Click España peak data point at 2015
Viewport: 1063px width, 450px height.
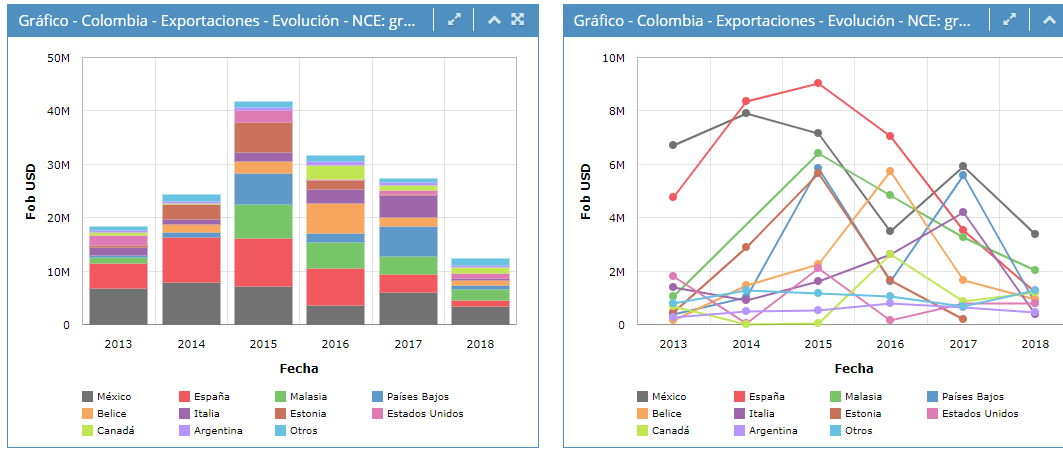[818, 83]
